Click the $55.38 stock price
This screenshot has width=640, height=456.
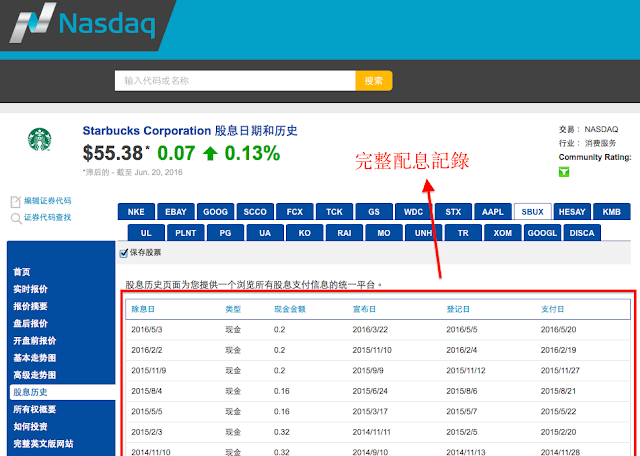[113, 153]
